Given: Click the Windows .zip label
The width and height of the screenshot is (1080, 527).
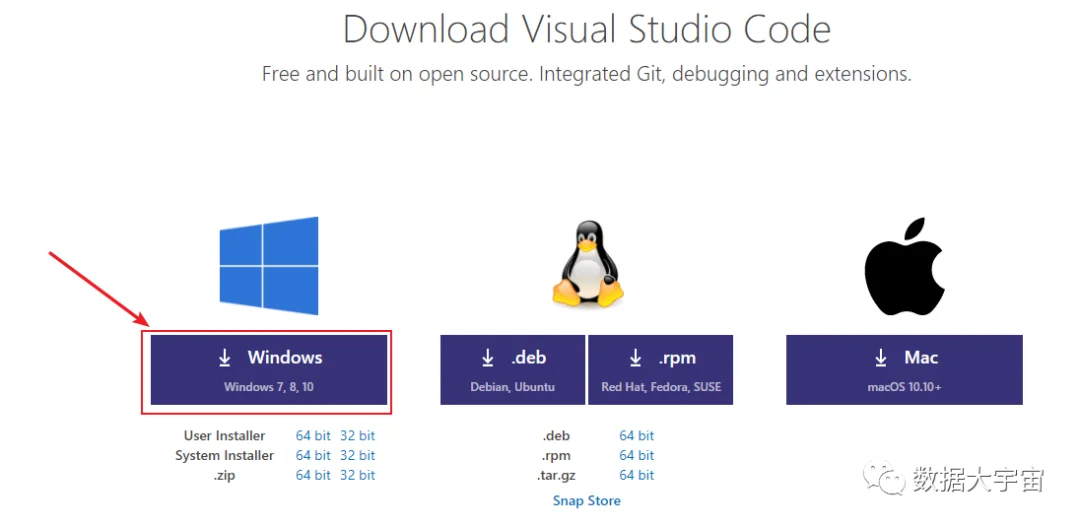Looking at the screenshot, I should (x=225, y=475).
